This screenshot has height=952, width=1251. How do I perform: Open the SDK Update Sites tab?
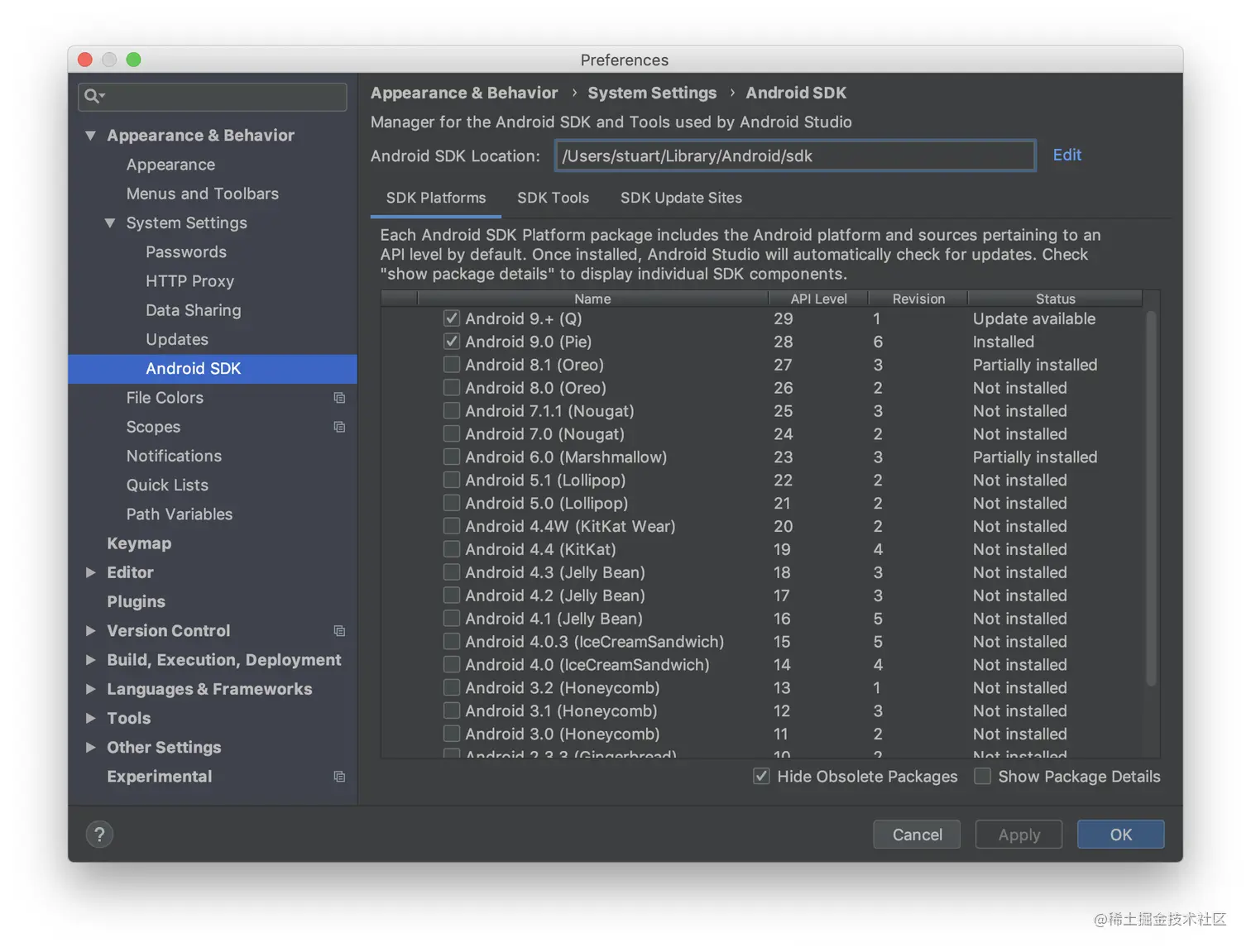pyautogui.click(x=681, y=199)
